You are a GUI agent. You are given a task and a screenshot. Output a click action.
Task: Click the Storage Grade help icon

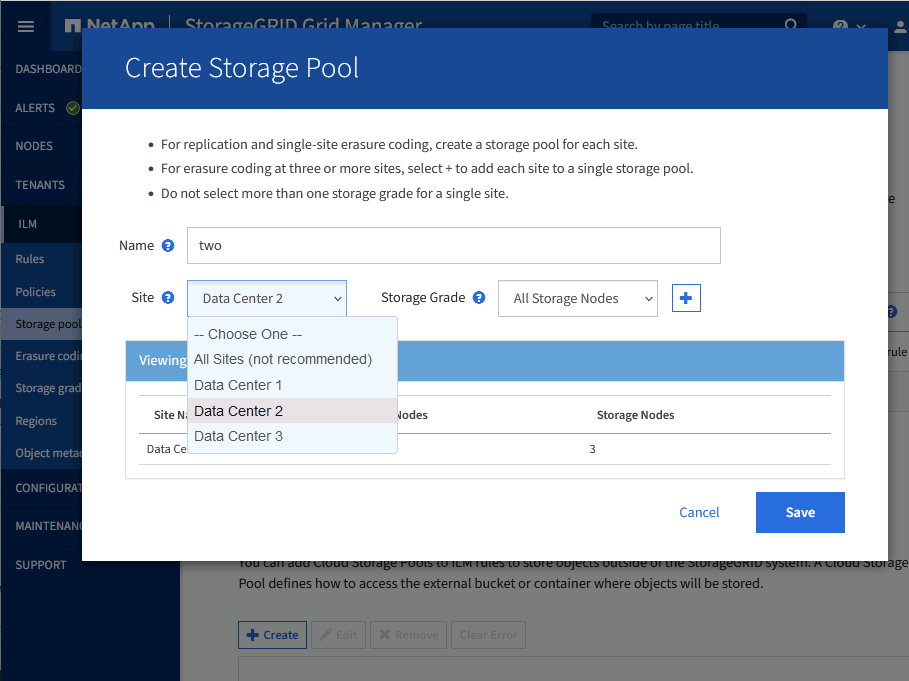coord(479,298)
